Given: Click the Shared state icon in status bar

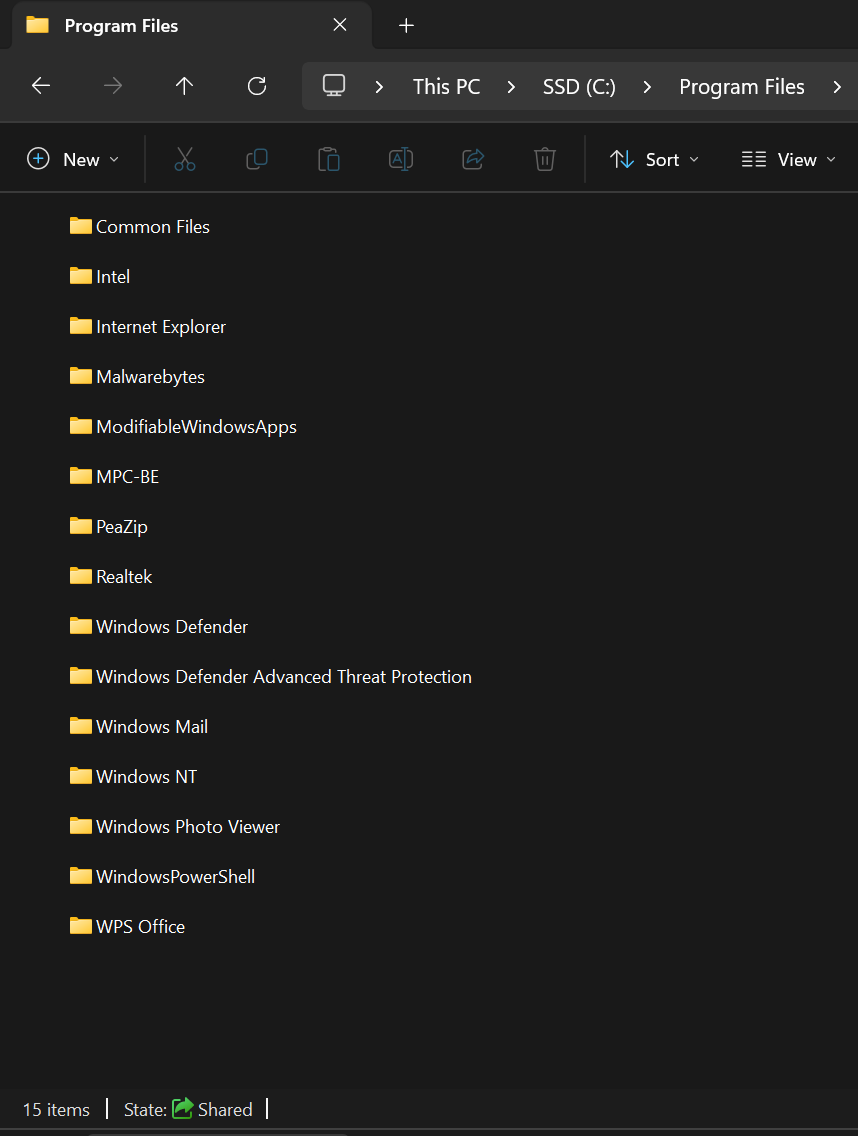Looking at the screenshot, I should pyautogui.click(x=183, y=1108).
